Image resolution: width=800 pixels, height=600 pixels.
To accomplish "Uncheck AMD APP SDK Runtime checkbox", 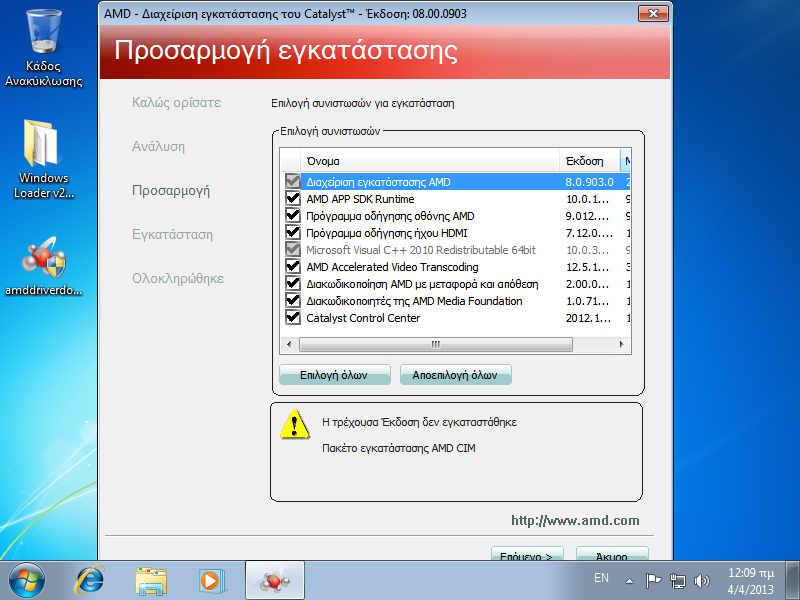I will (292, 198).
